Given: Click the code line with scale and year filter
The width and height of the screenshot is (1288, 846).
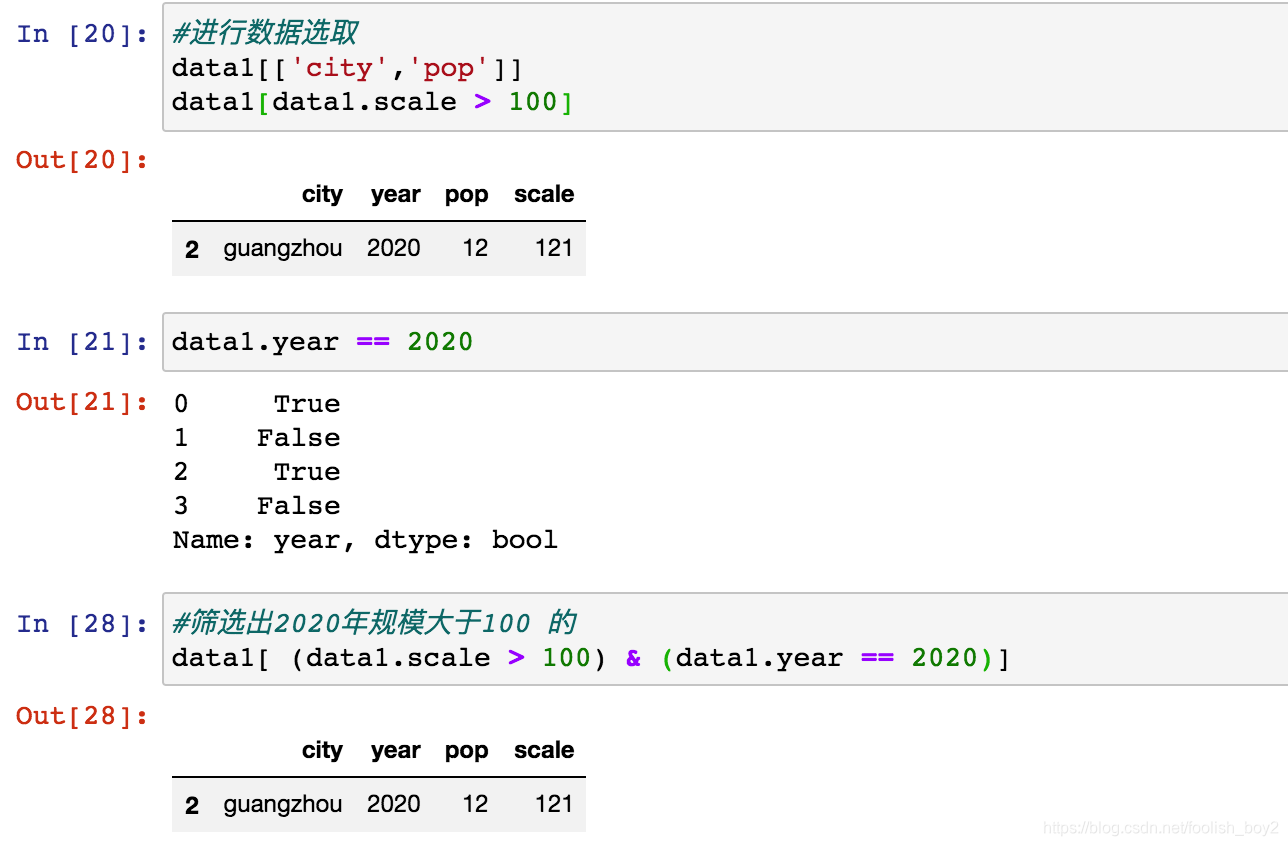Looking at the screenshot, I should [591, 658].
